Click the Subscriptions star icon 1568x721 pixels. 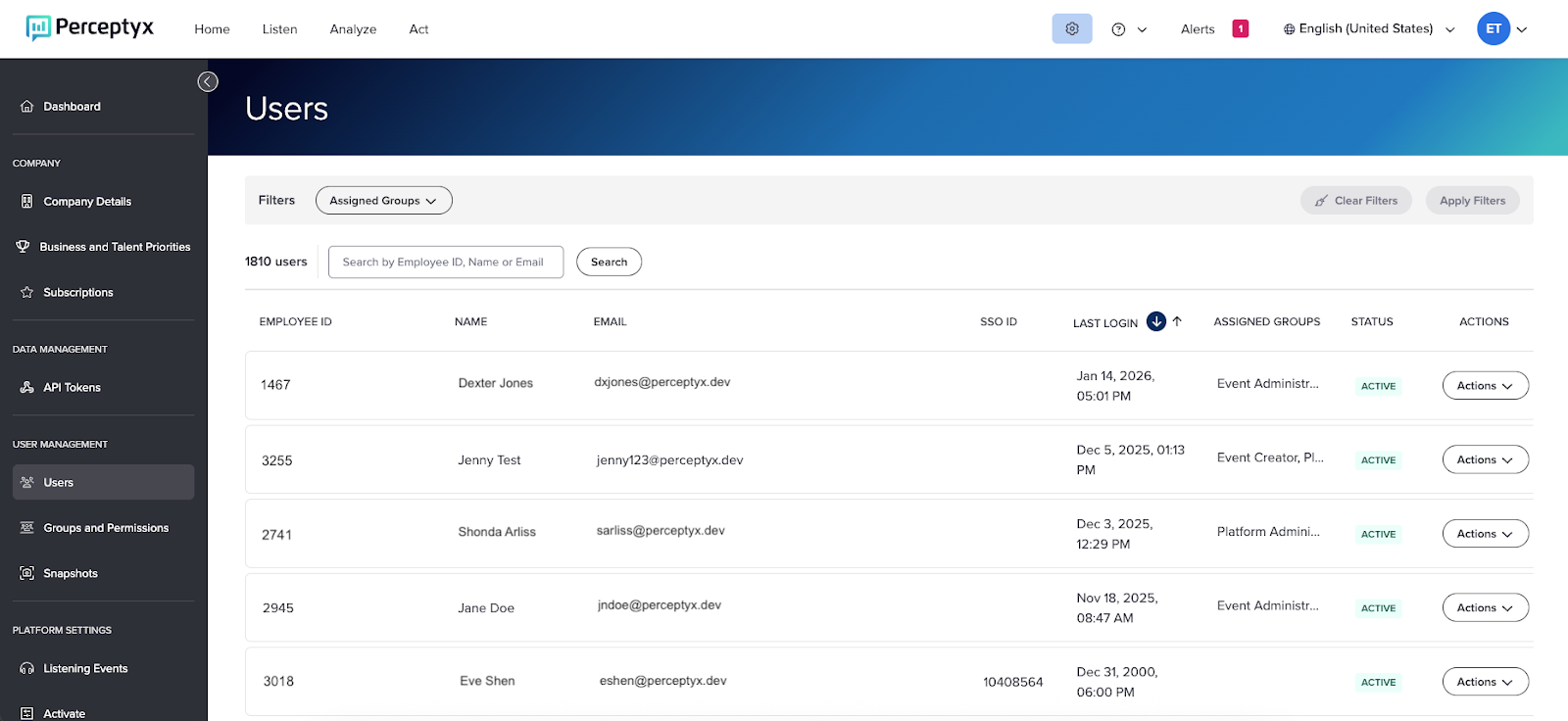tap(26, 293)
